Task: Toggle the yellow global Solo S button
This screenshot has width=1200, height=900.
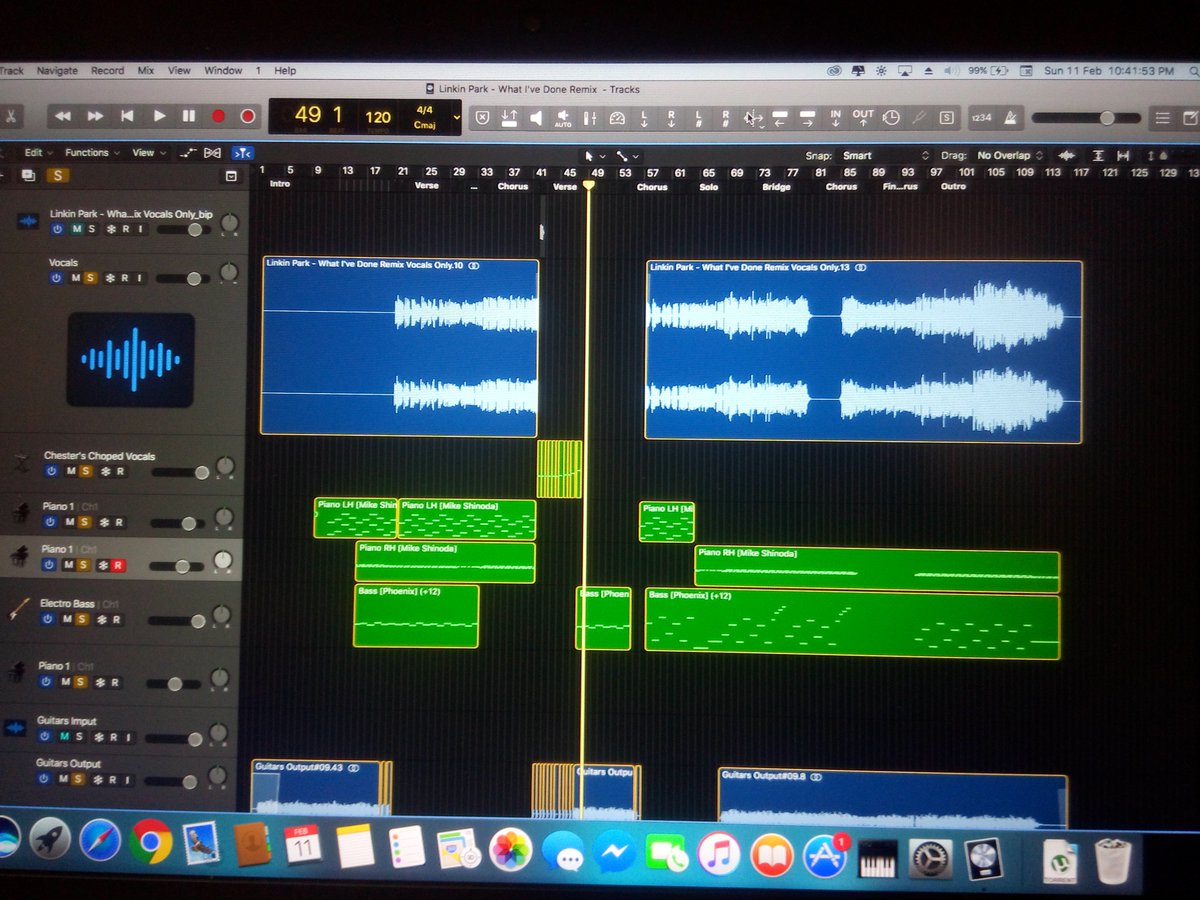Action: coord(59,175)
